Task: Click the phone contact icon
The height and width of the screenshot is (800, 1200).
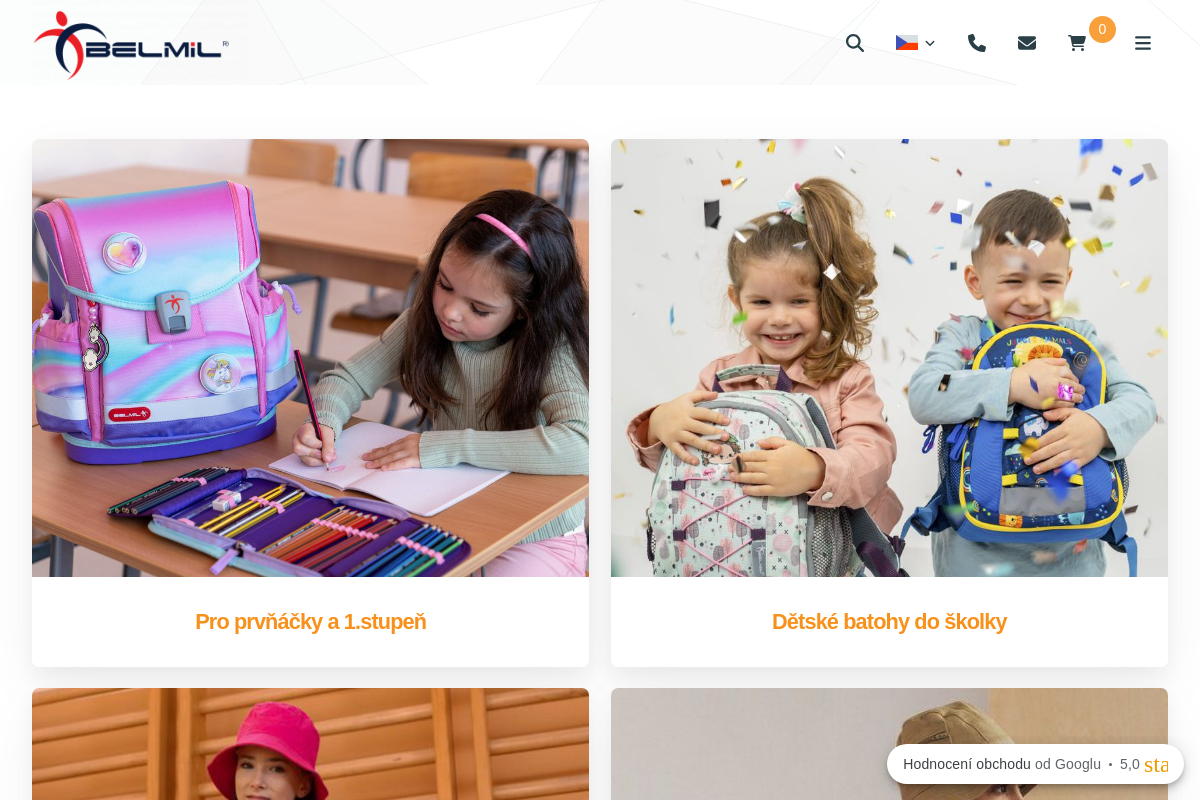Action: (x=977, y=43)
